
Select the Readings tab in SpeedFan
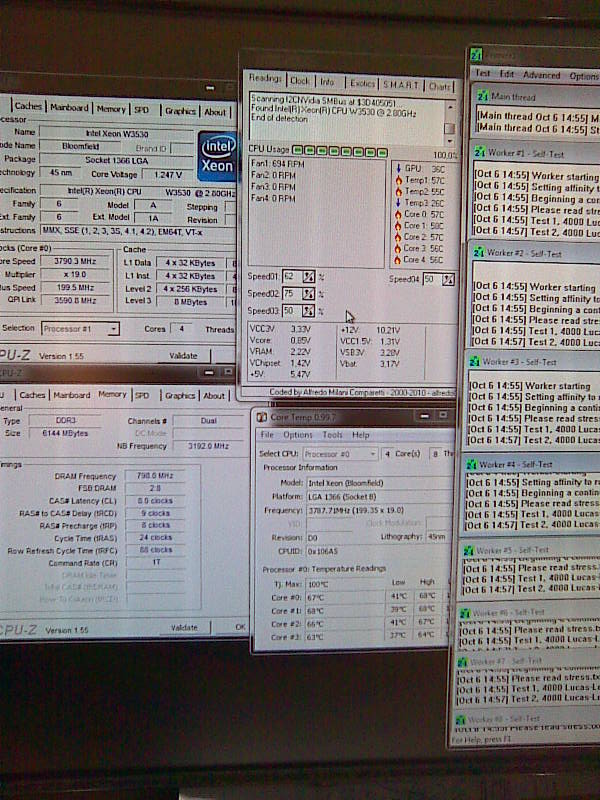(265, 78)
